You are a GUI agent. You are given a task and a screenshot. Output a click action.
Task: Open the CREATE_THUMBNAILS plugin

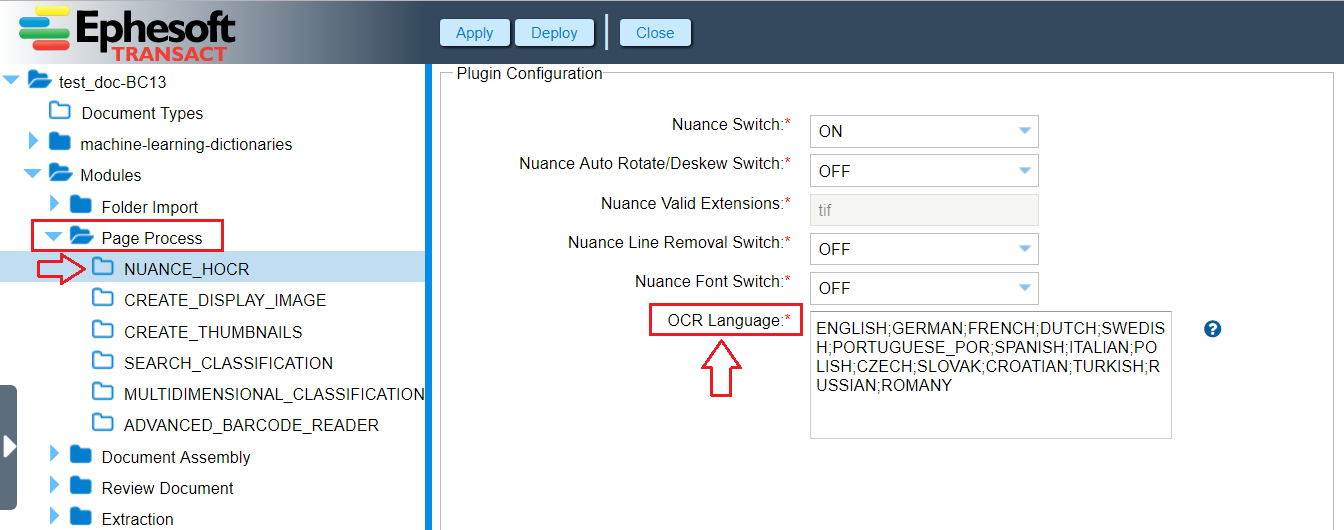coord(213,332)
